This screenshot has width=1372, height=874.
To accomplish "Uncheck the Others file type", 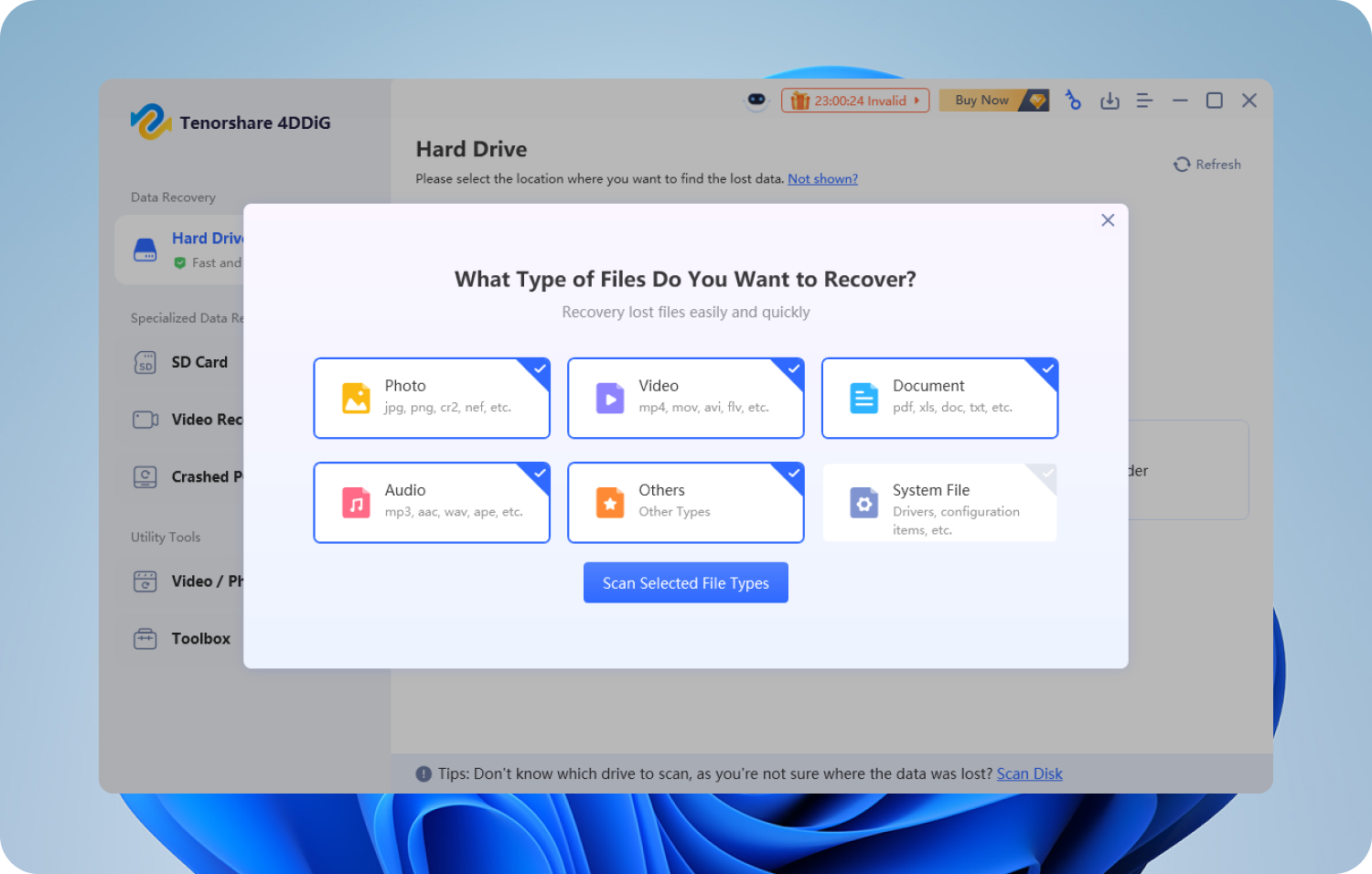I will point(685,502).
